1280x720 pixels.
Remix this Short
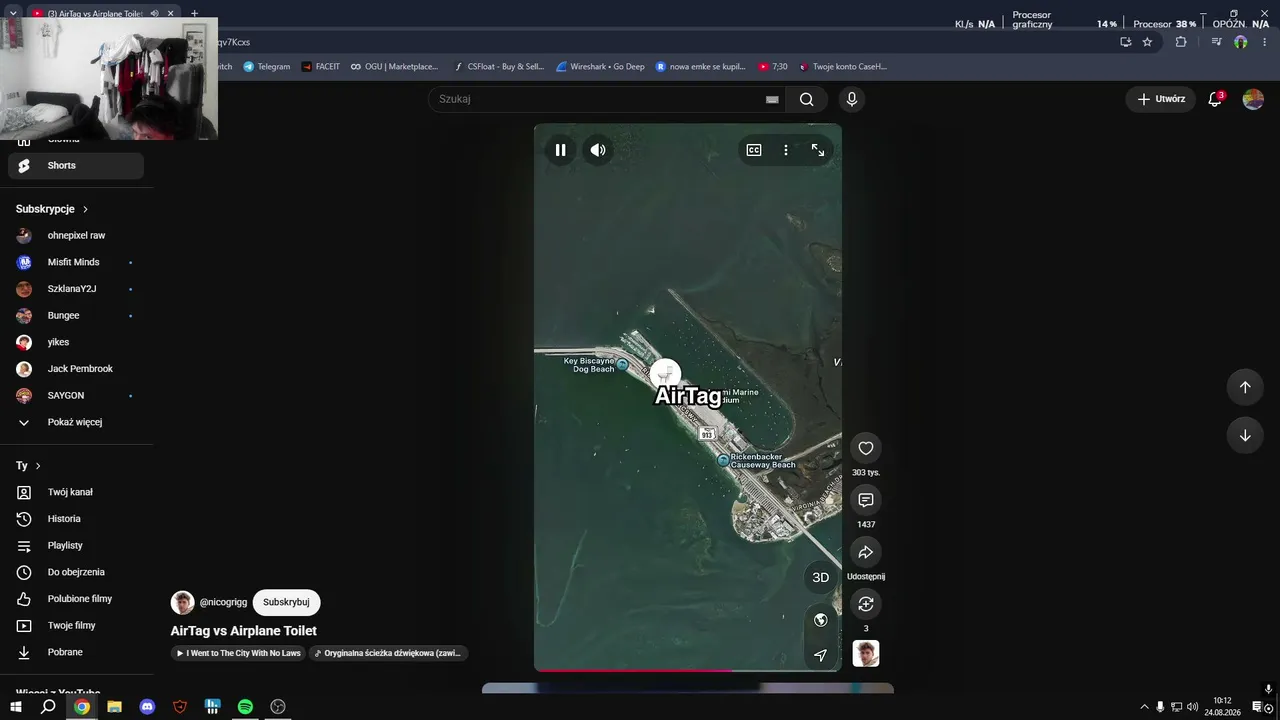pos(866,604)
